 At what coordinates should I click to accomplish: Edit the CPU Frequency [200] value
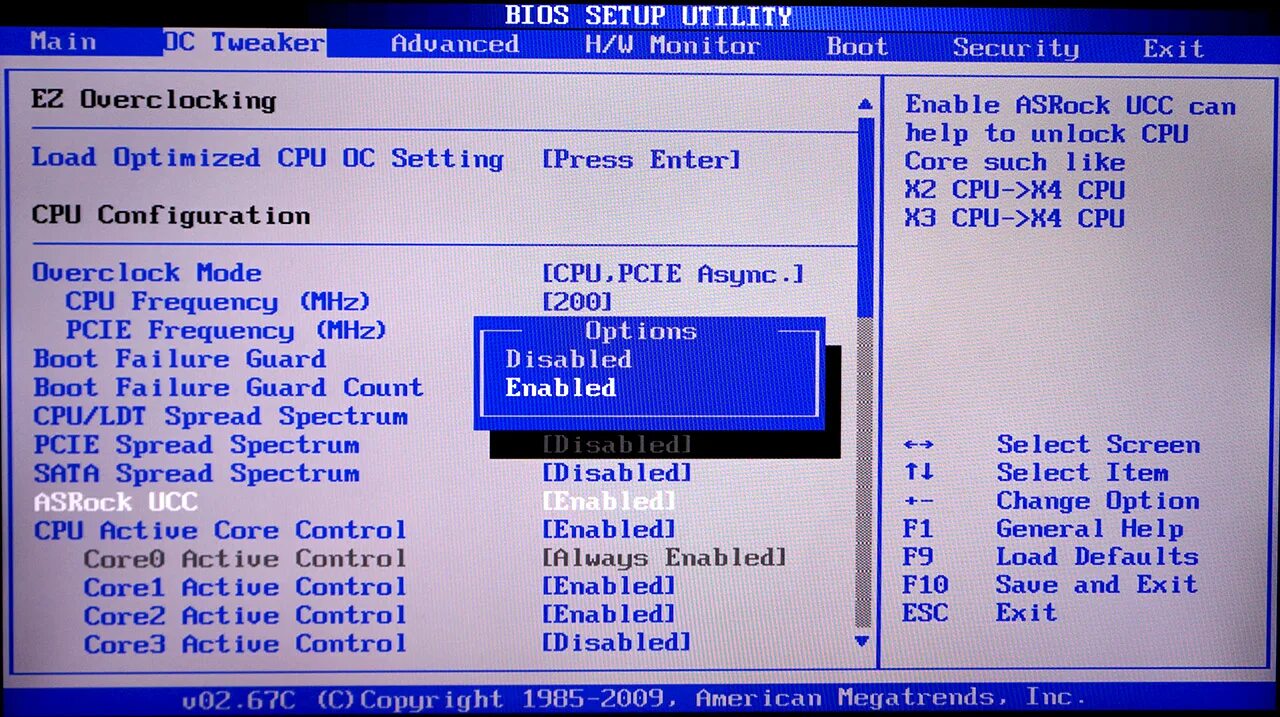577,302
